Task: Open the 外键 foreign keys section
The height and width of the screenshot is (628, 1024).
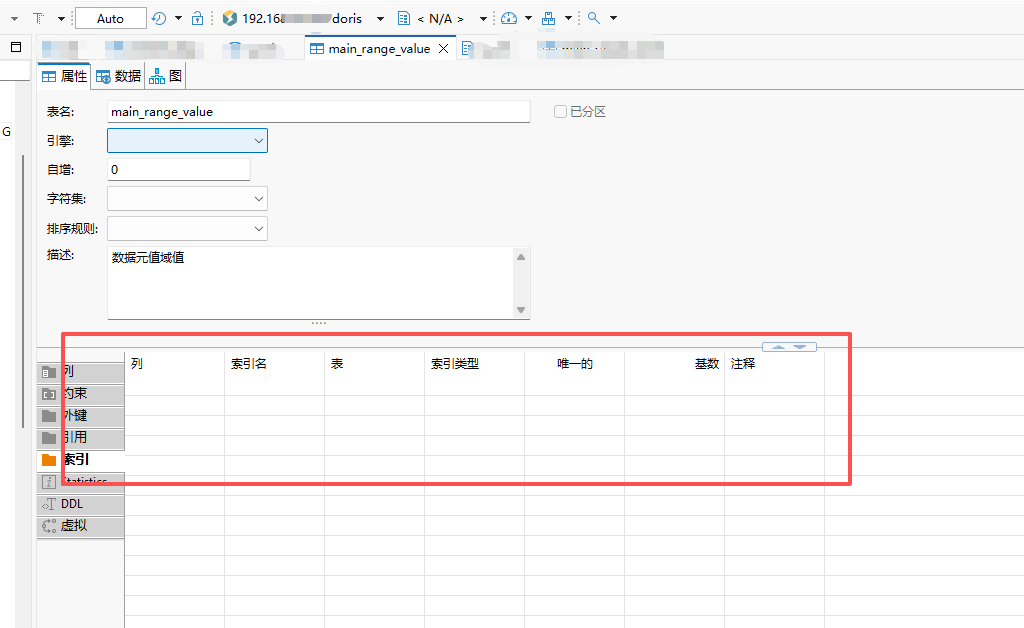Action: [x=80, y=415]
